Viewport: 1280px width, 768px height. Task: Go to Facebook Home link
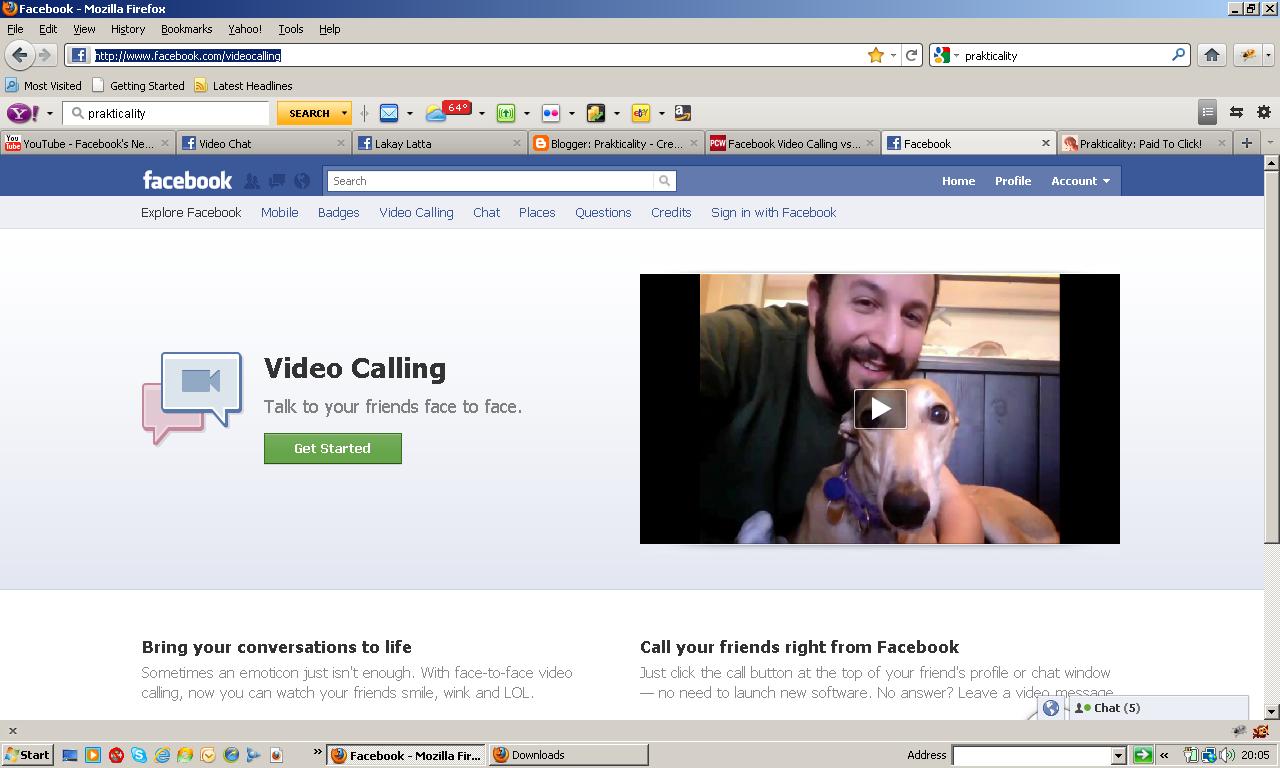click(x=958, y=181)
